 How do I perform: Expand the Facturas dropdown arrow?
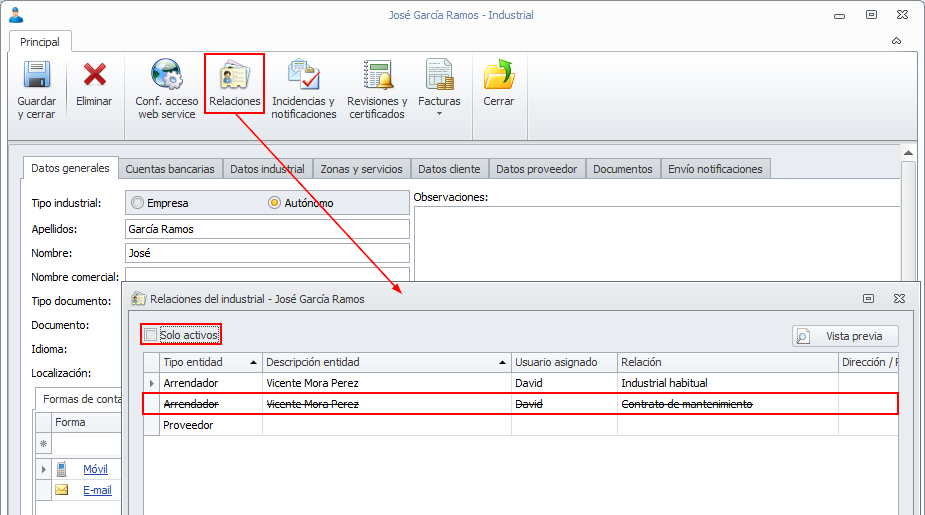click(x=439, y=114)
